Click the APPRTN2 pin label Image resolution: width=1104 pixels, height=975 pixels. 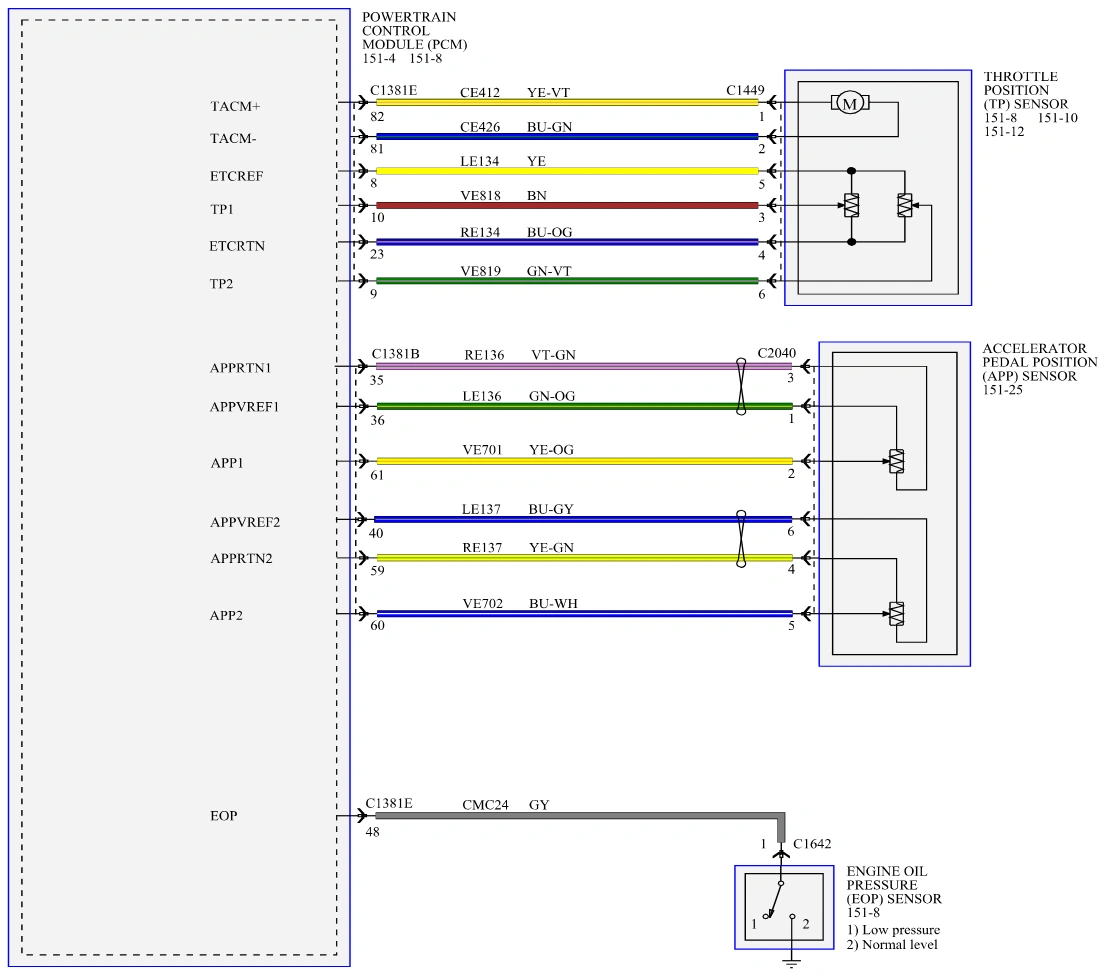pos(242,558)
